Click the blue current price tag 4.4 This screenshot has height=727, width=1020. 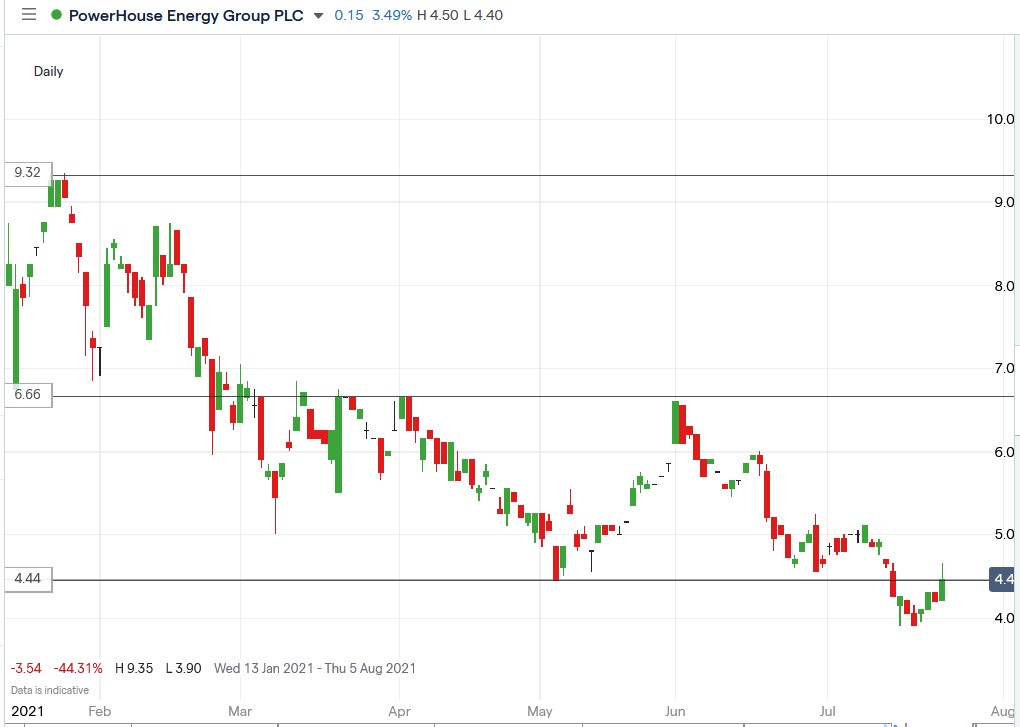coord(1001,579)
